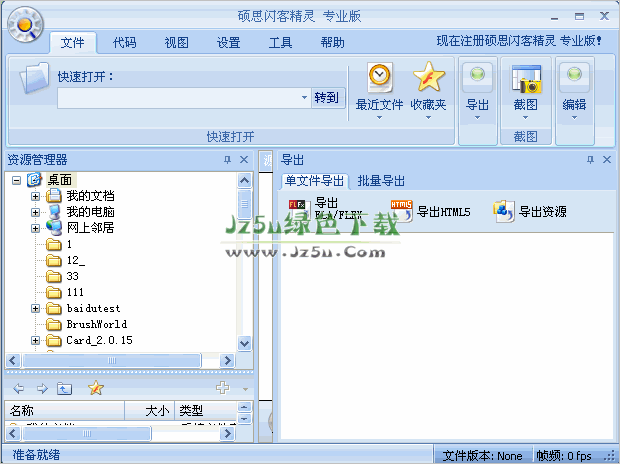Screen dimensions: 620x464
Task: Click the tree vertical scrollbar down arrow
Action: pos(244,343)
